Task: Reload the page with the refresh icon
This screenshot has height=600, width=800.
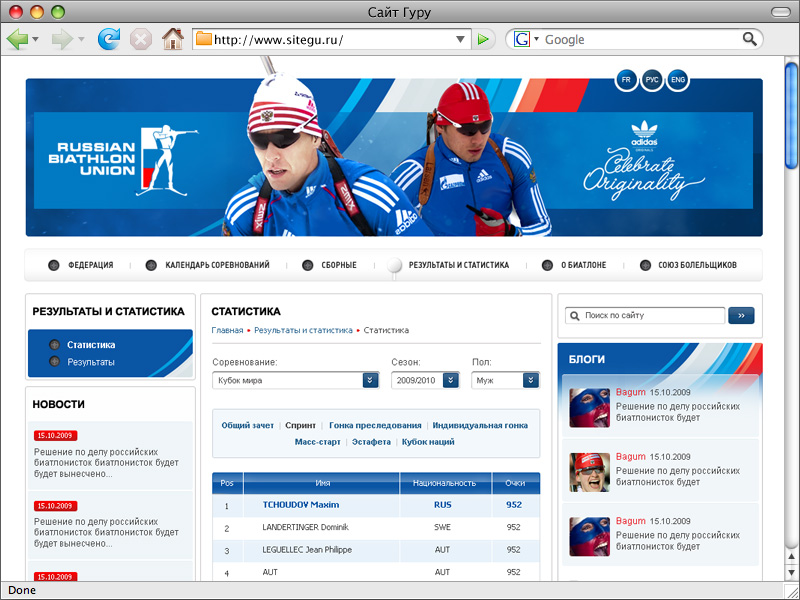Action: pos(109,39)
